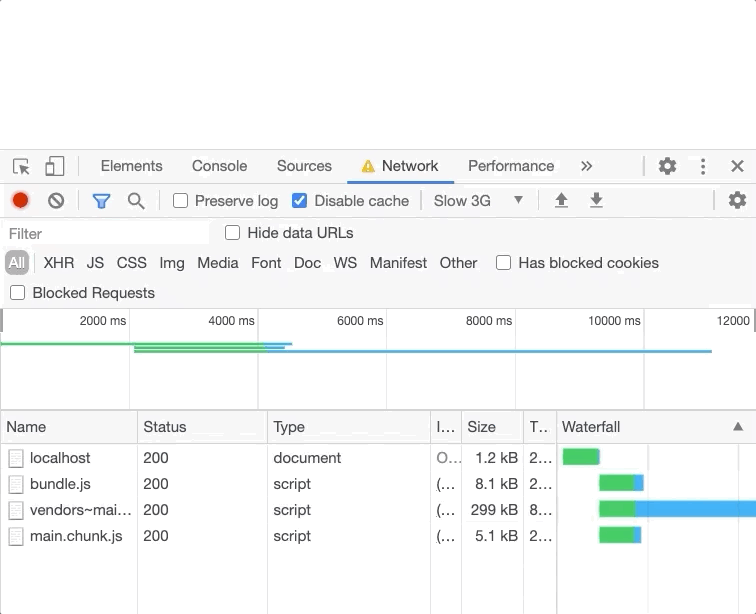
Task: Select the vendors~main script request row
Action: click(80, 510)
